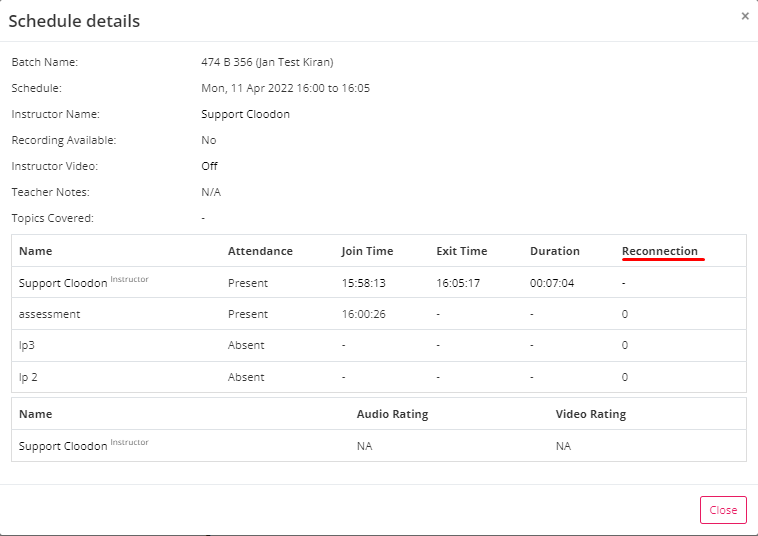The height and width of the screenshot is (536, 758).
Task: Click Support Cloodon in ratings table
Action: pyautogui.click(x=63, y=446)
